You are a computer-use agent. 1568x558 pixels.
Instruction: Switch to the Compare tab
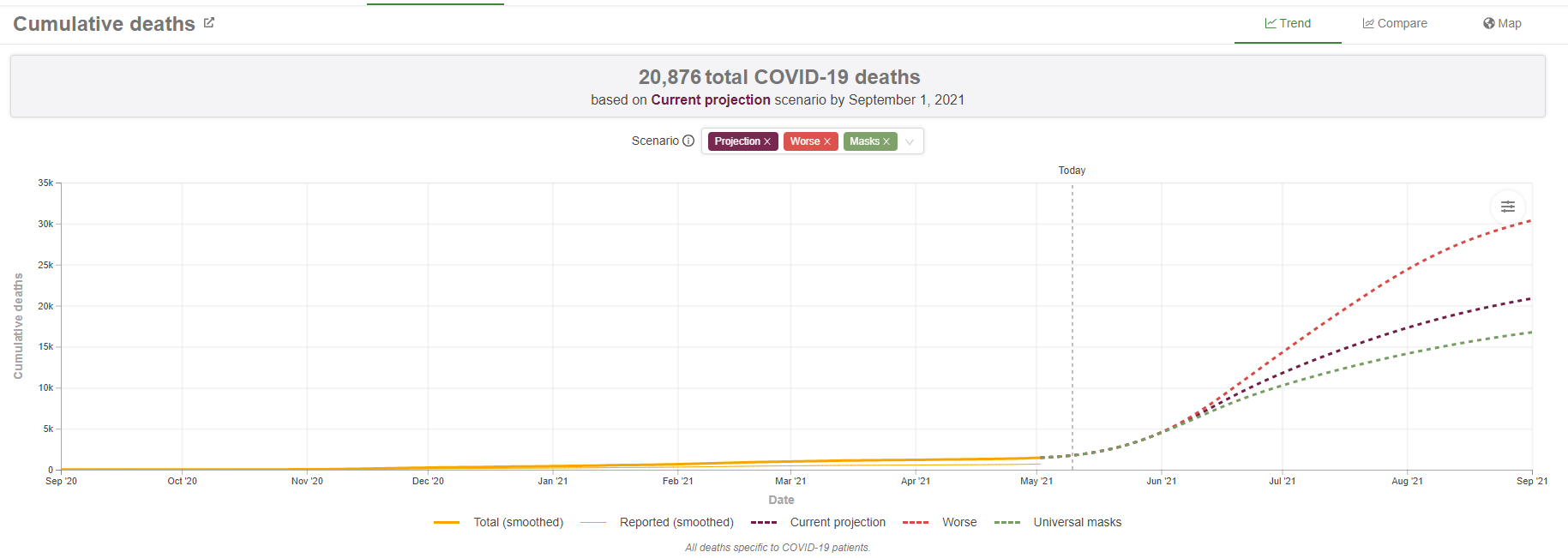(x=1395, y=23)
